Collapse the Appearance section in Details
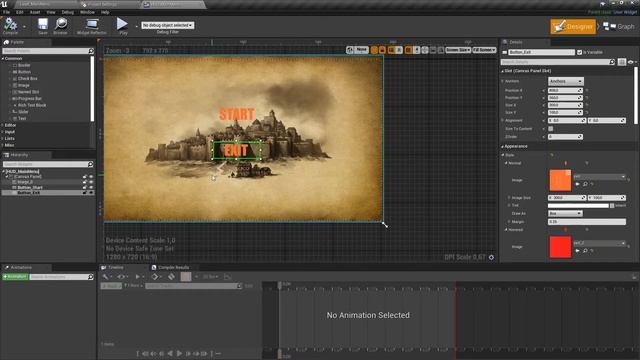Screen dimensions: 640x360 click(x=502, y=146)
